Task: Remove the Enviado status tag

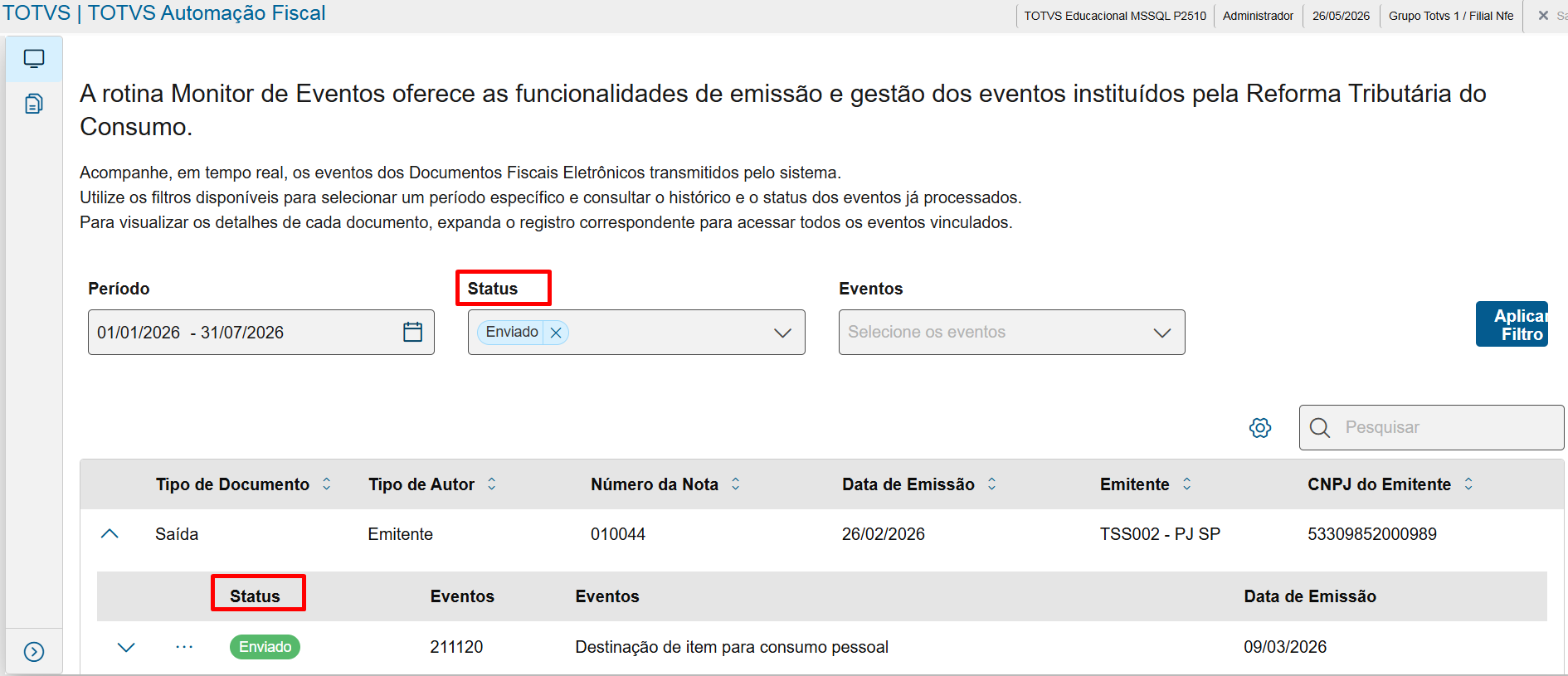Action: [x=556, y=333]
